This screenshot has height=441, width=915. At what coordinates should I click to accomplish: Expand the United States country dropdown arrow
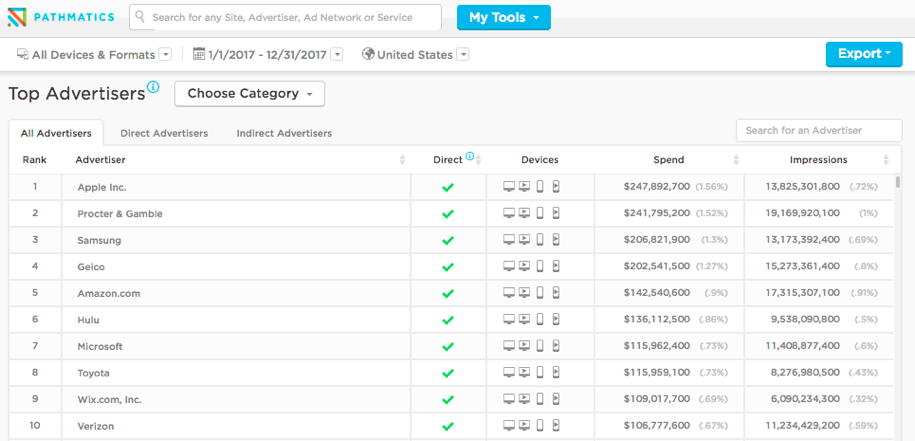pos(463,54)
